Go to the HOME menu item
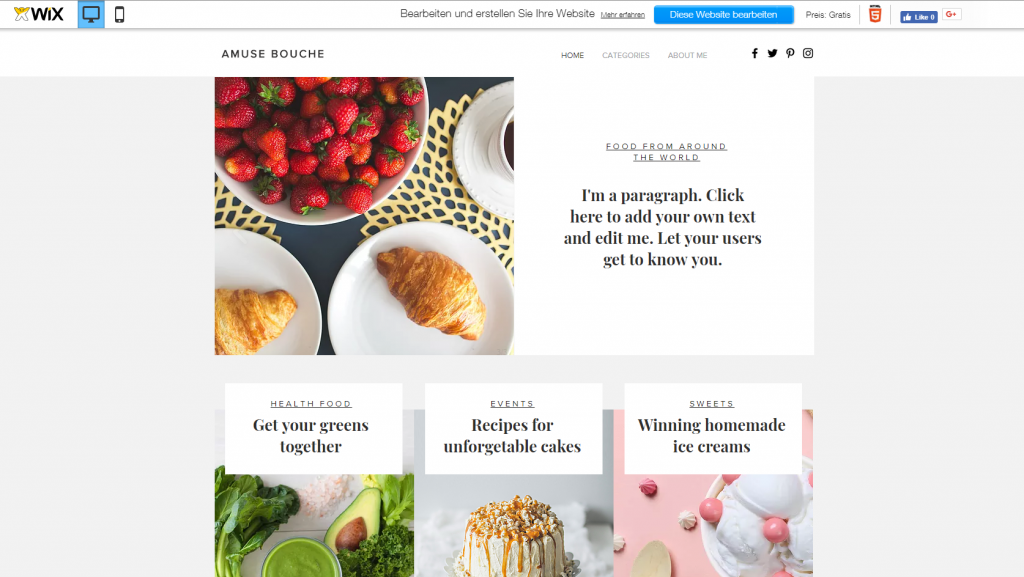 tap(572, 55)
